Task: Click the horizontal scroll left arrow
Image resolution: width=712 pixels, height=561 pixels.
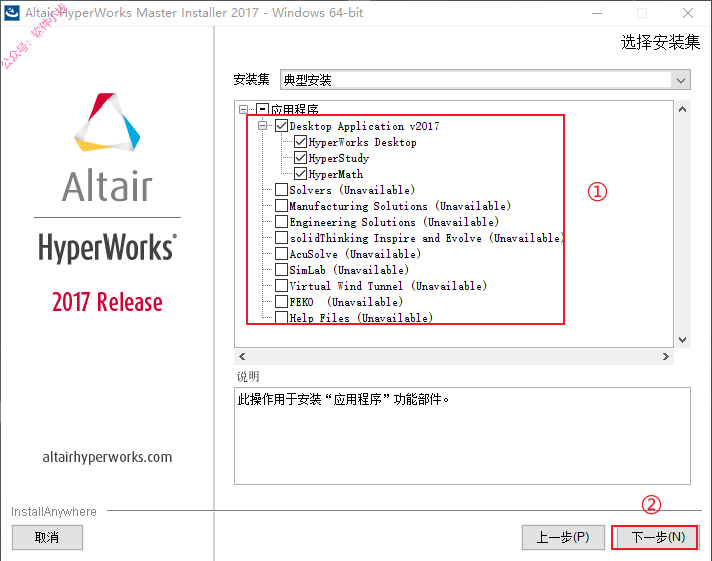Action: tap(242, 357)
